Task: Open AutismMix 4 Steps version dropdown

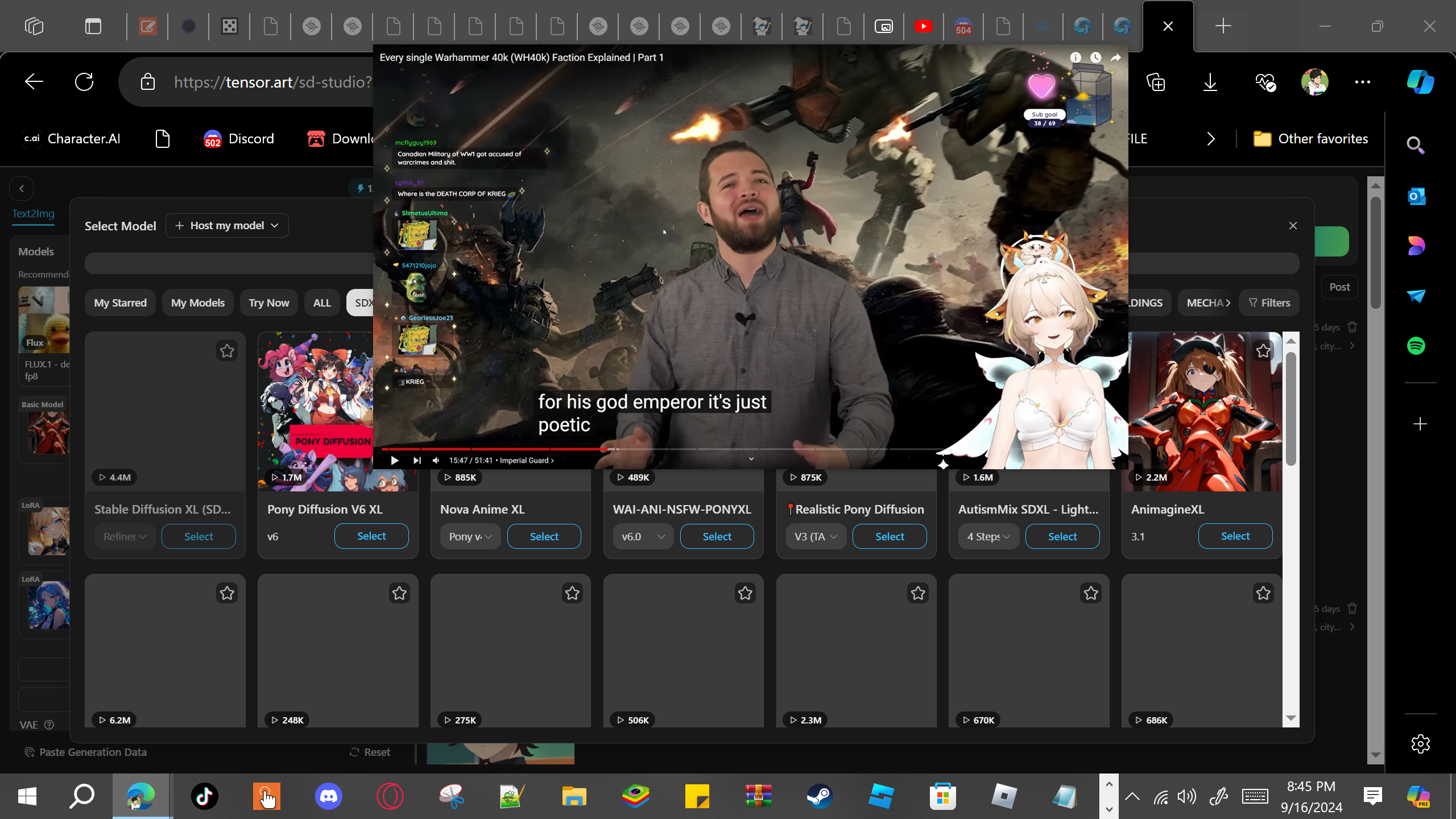Action: tap(988, 536)
